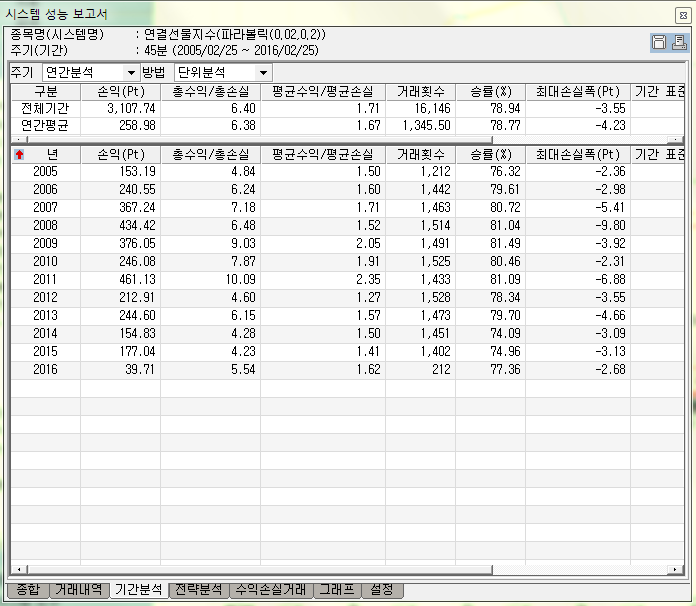Click the printer icon to print report
This screenshot has height=606, width=696.
[679, 42]
